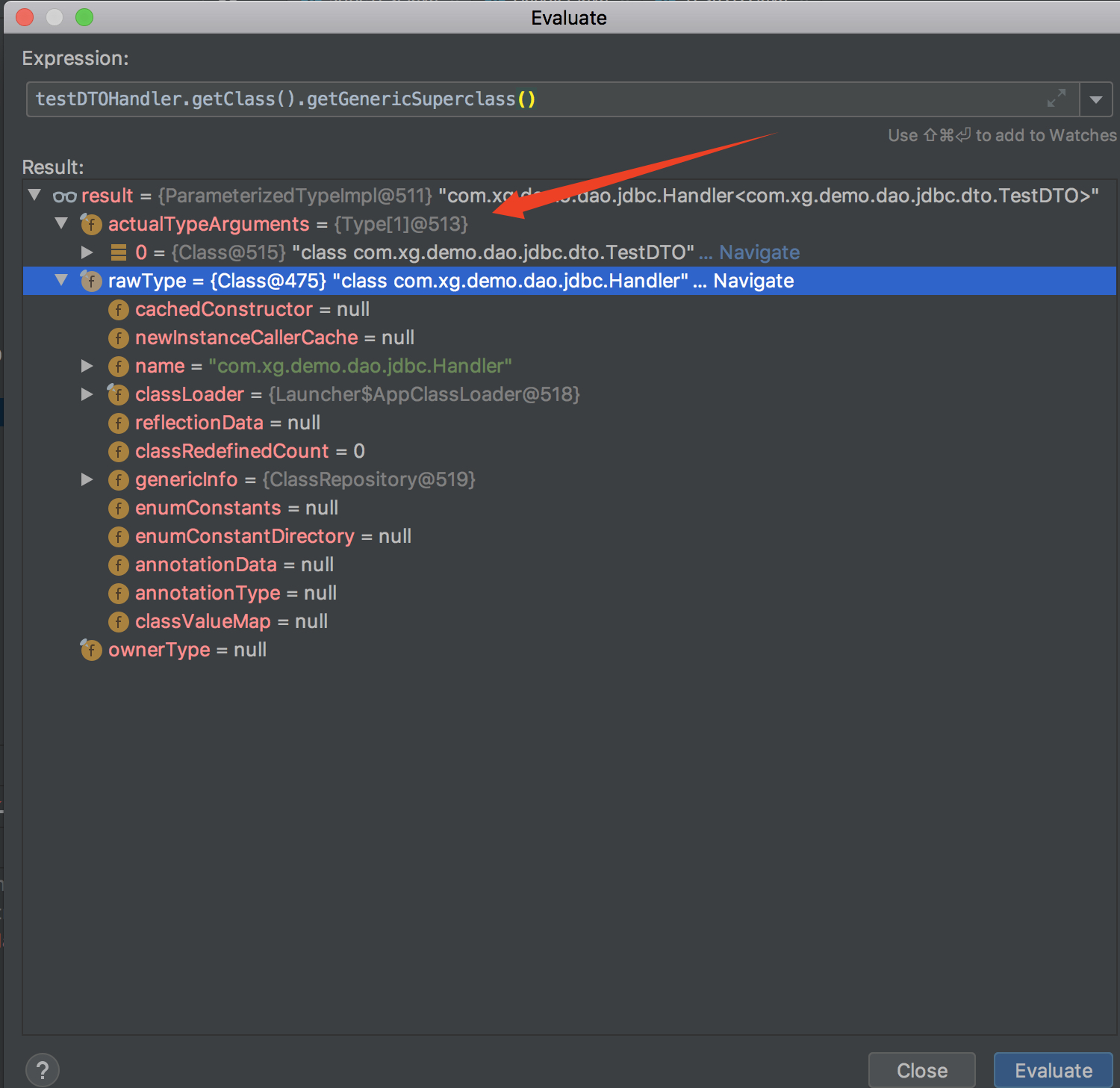
Task: Click the field icon of enumConstants
Action: [x=119, y=508]
